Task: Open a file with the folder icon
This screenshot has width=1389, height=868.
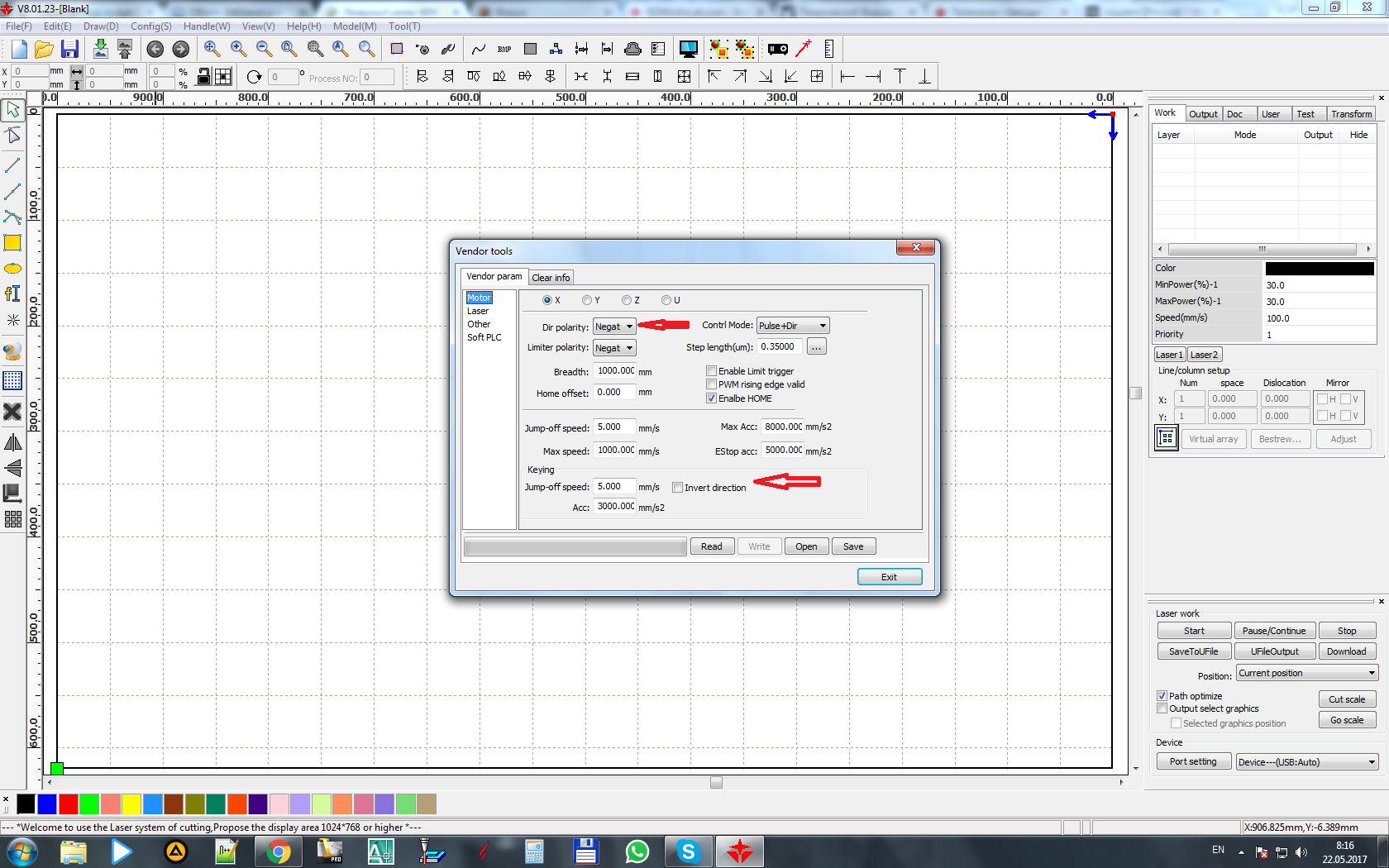Action: tap(44, 50)
